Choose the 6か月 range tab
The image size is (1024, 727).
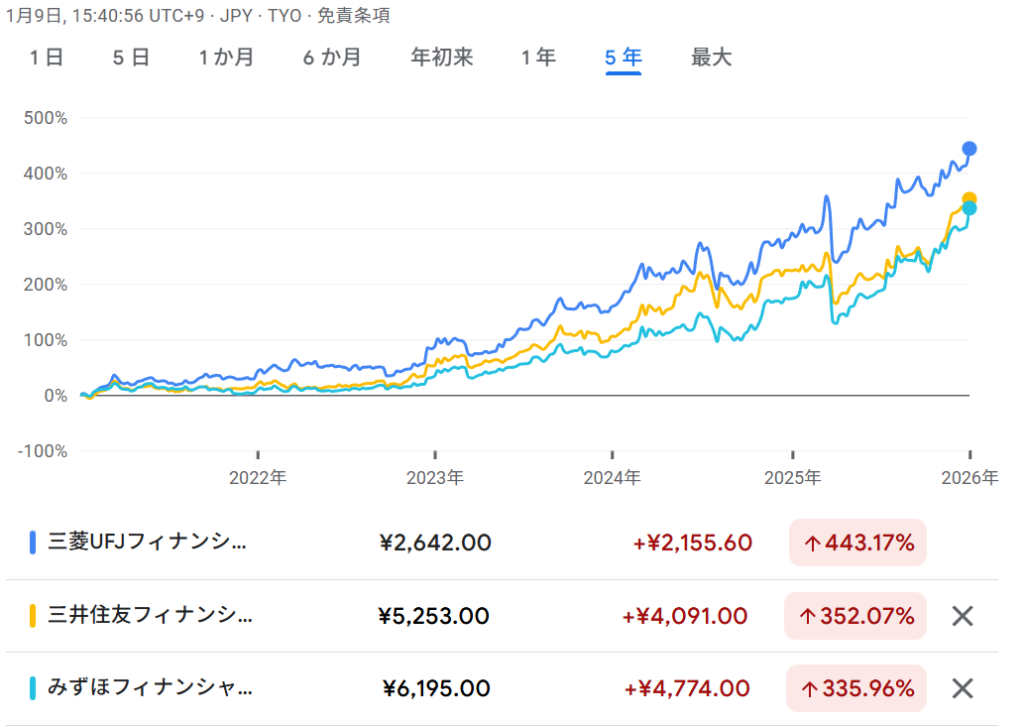tap(332, 58)
